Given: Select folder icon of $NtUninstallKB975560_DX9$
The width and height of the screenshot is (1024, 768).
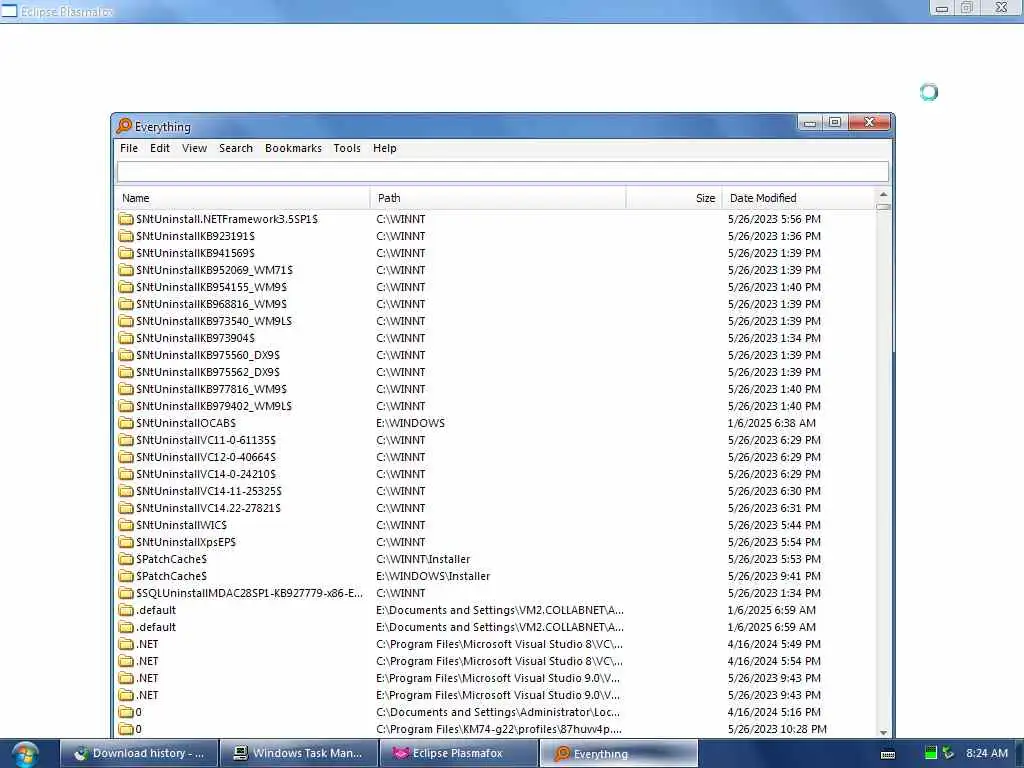Looking at the screenshot, I should pos(126,355).
